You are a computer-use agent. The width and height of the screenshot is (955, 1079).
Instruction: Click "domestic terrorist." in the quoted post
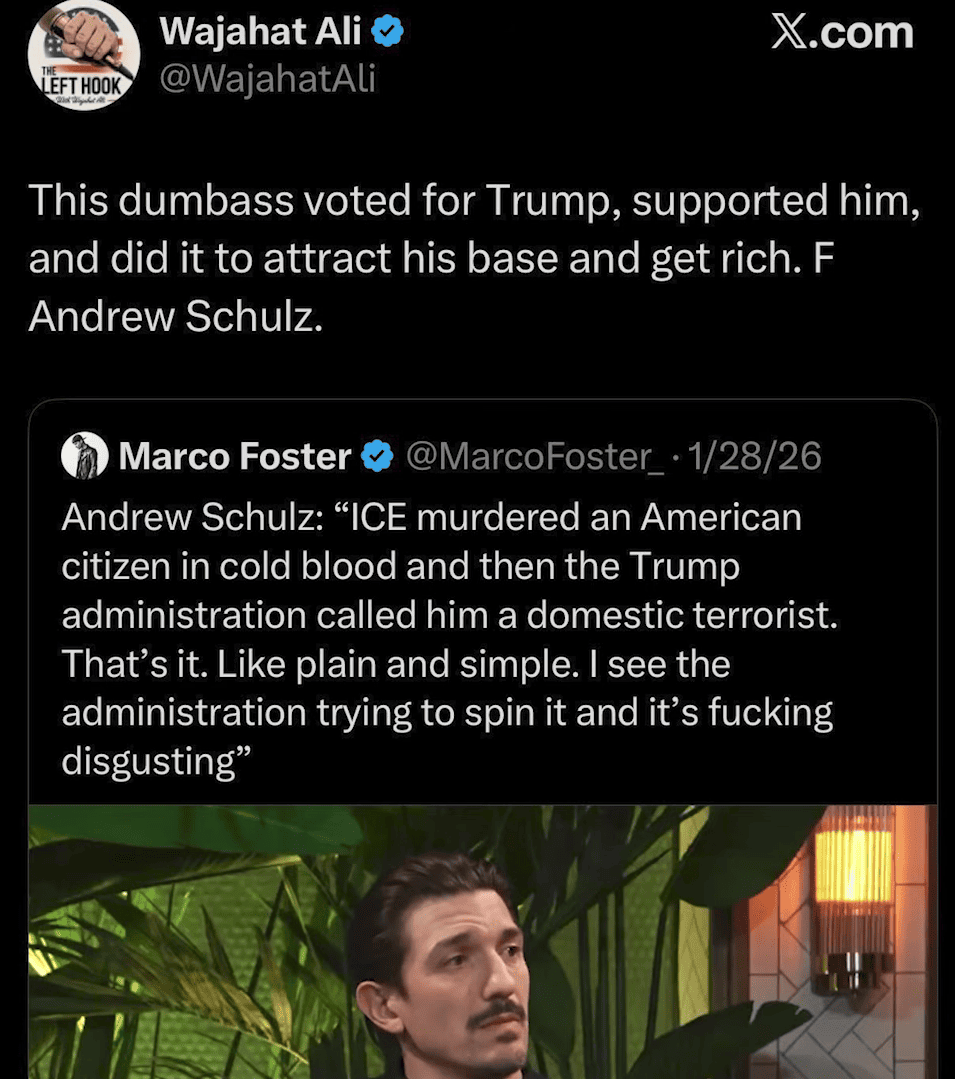pyautogui.click(x=682, y=615)
